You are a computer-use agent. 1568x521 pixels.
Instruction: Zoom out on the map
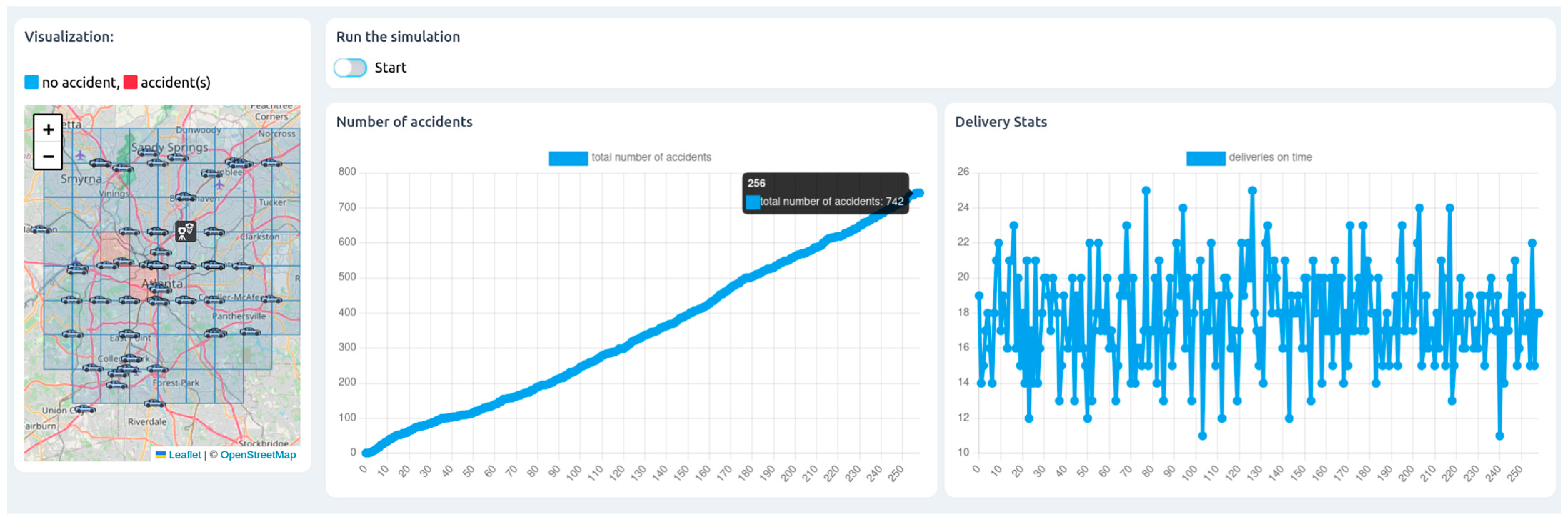(48, 157)
